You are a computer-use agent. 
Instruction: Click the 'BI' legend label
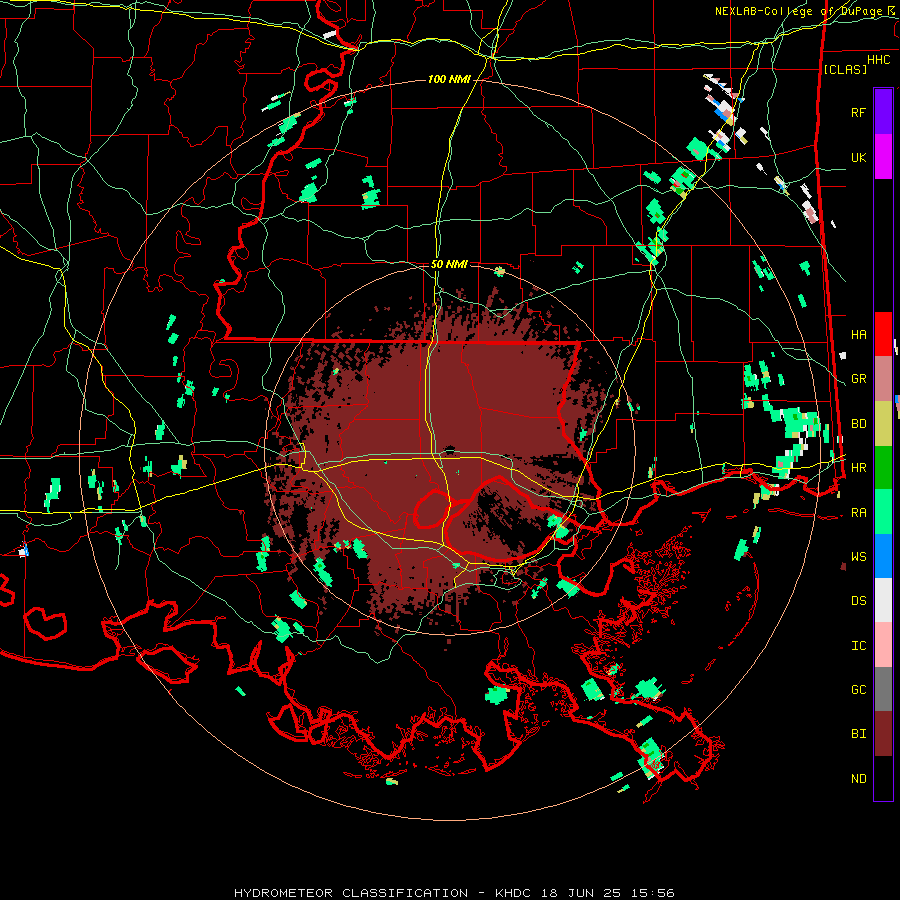coord(858,734)
